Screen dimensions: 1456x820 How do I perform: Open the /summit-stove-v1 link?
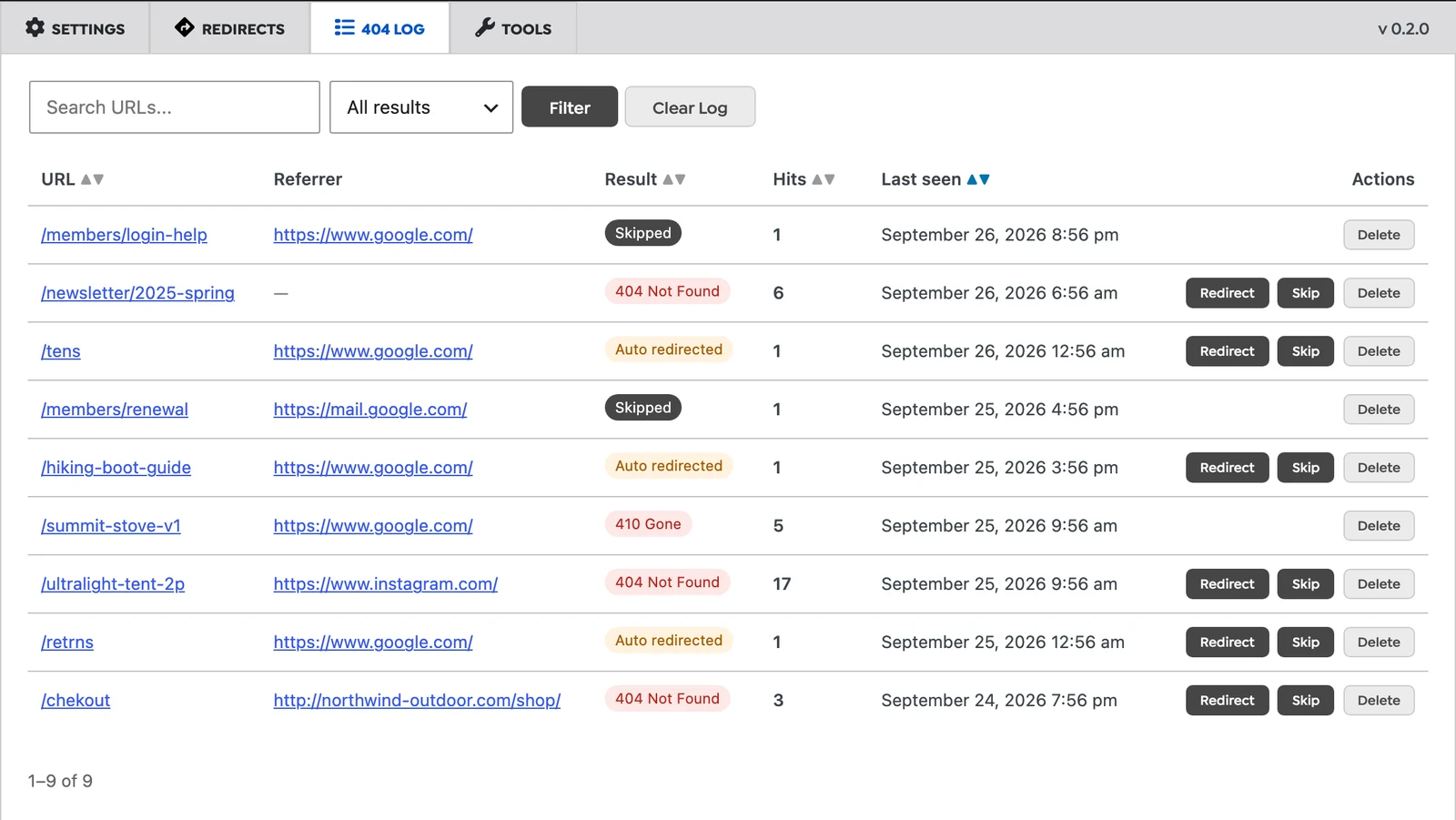coord(111,526)
